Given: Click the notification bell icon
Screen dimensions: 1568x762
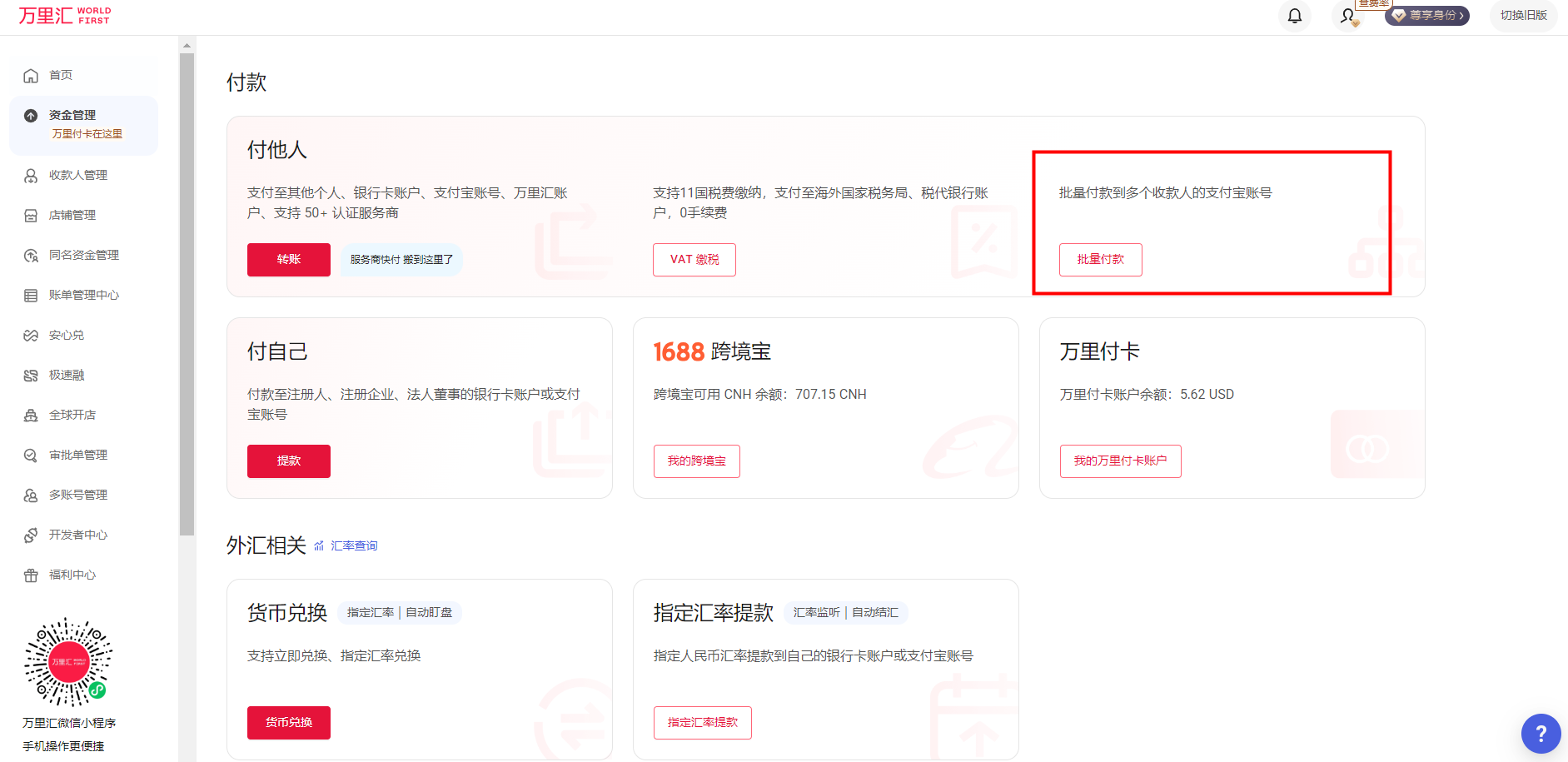Looking at the screenshot, I should point(1294,16).
